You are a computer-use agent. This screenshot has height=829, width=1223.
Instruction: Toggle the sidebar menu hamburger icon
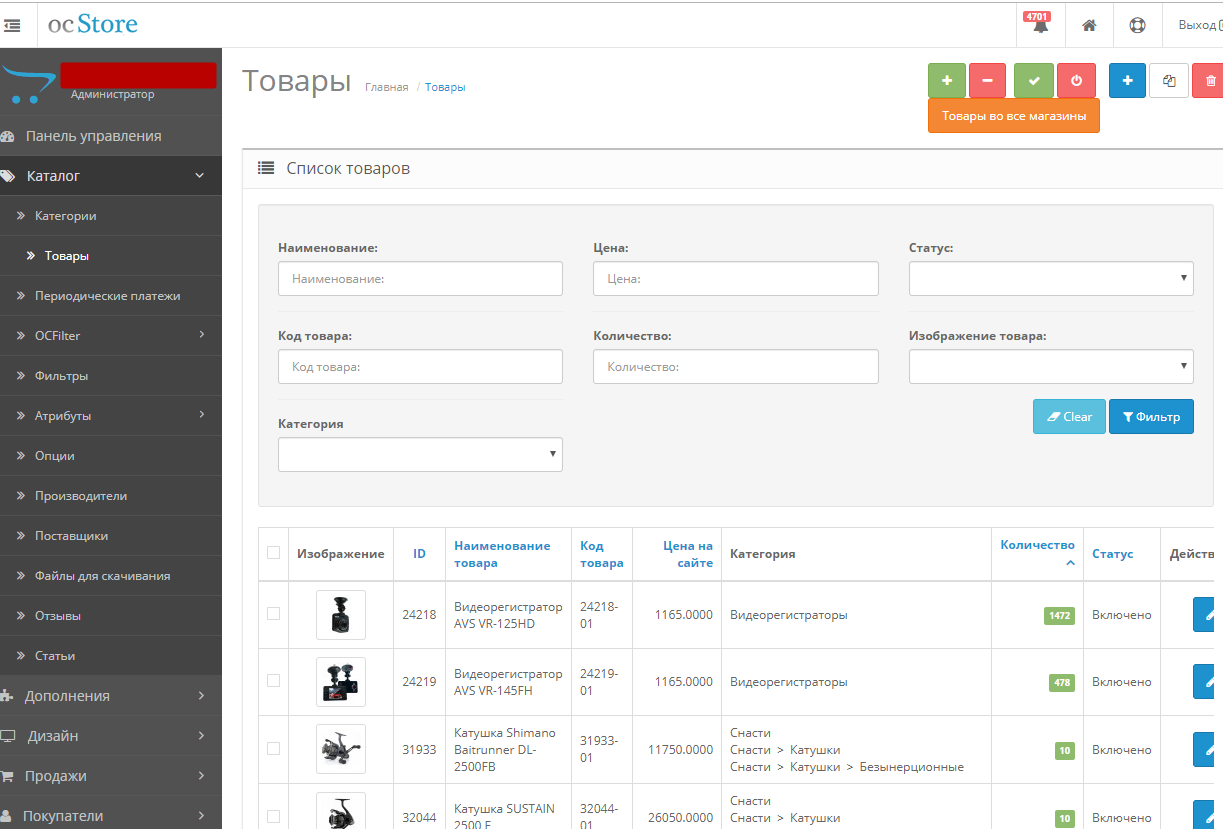pos(12,25)
